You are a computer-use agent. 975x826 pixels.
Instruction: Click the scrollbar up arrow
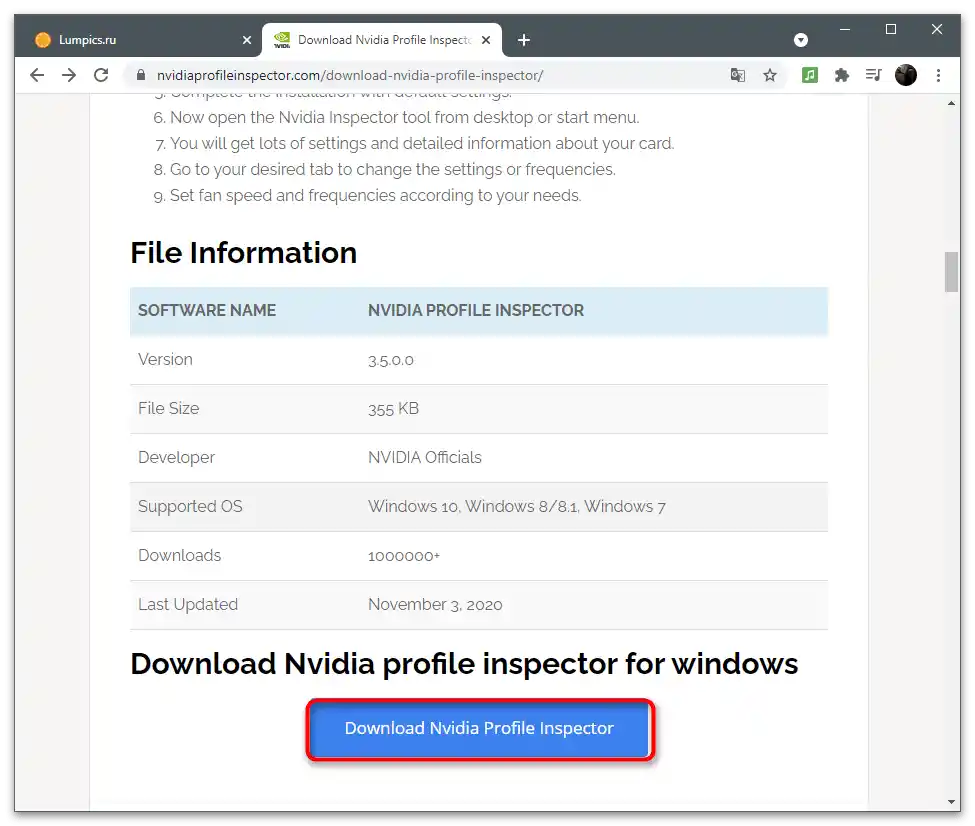tap(951, 103)
